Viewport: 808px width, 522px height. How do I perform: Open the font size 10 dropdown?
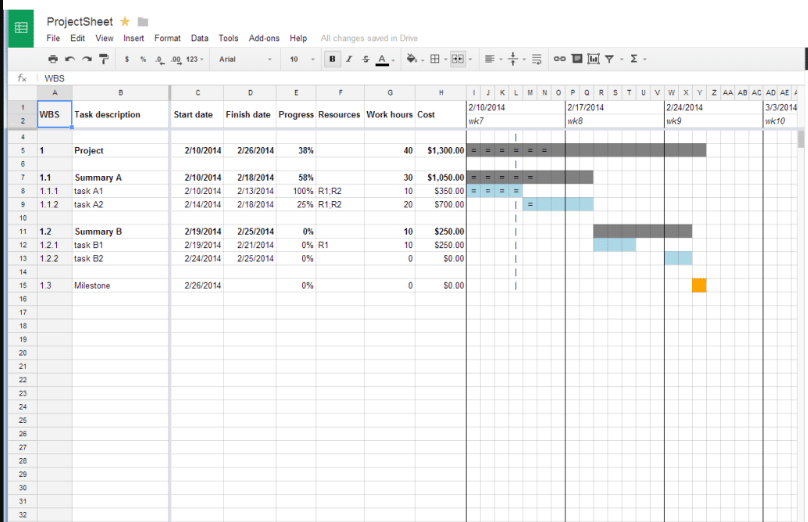point(301,59)
